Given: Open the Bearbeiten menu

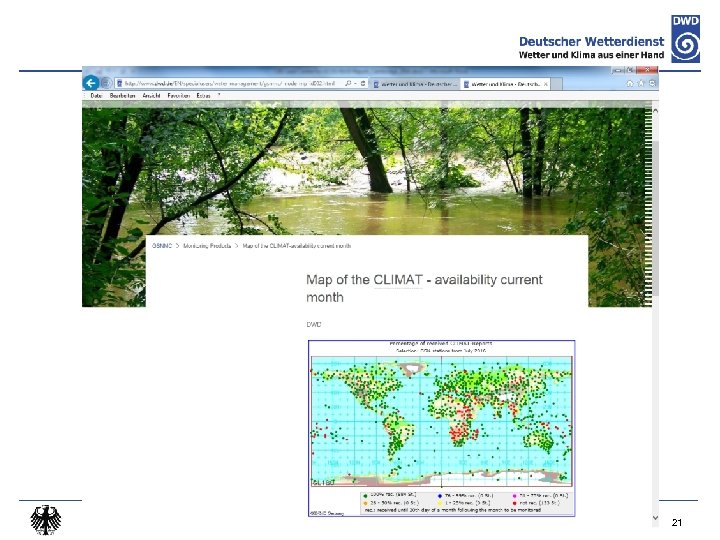Looking at the screenshot, I should [x=123, y=96].
